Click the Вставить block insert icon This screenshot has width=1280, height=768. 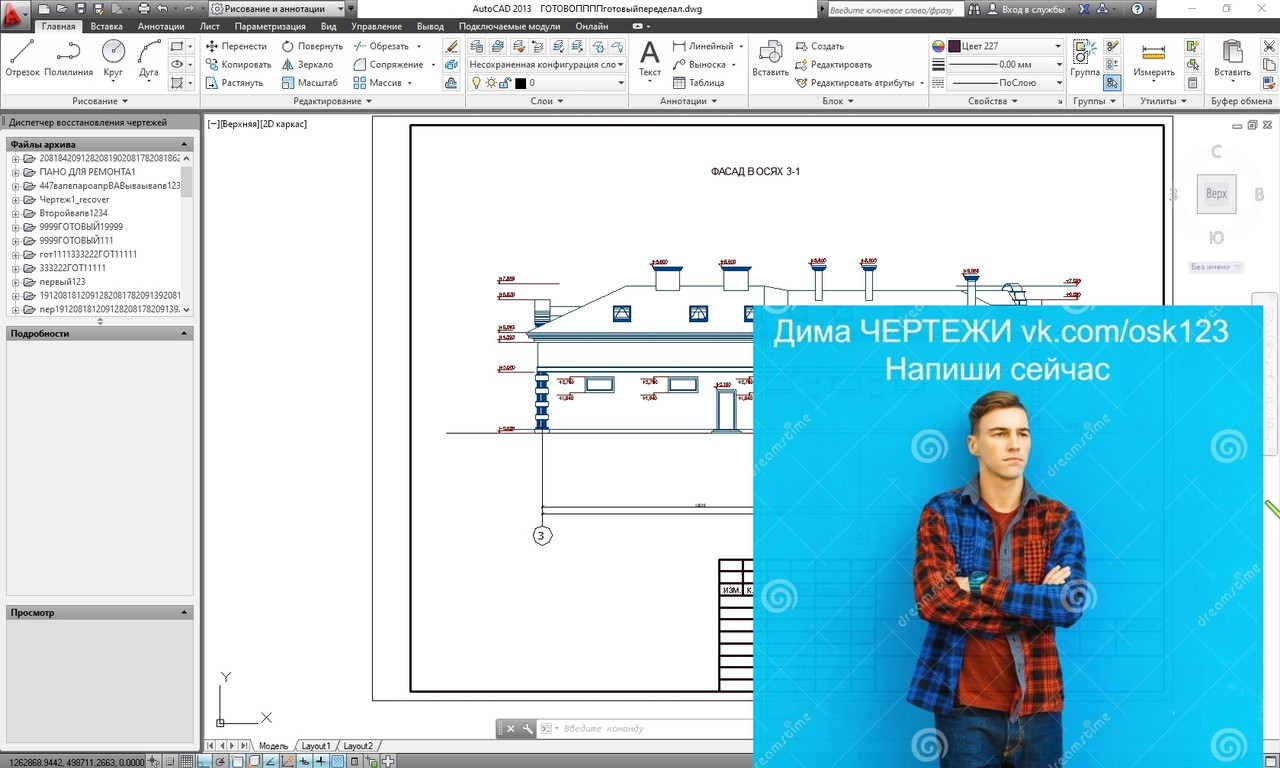point(770,58)
